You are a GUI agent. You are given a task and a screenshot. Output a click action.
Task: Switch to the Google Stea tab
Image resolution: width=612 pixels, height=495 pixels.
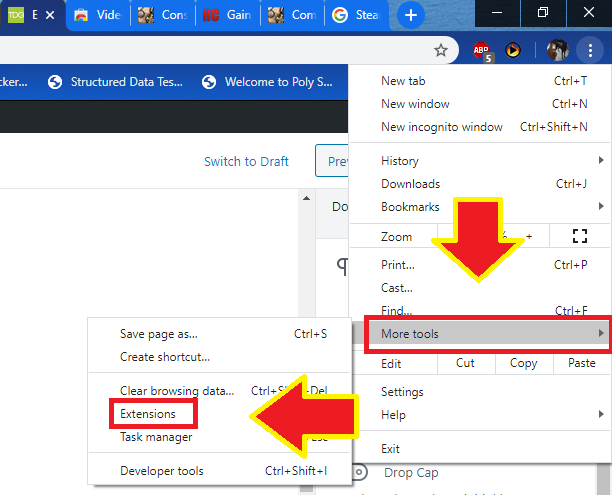click(x=357, y=15)
